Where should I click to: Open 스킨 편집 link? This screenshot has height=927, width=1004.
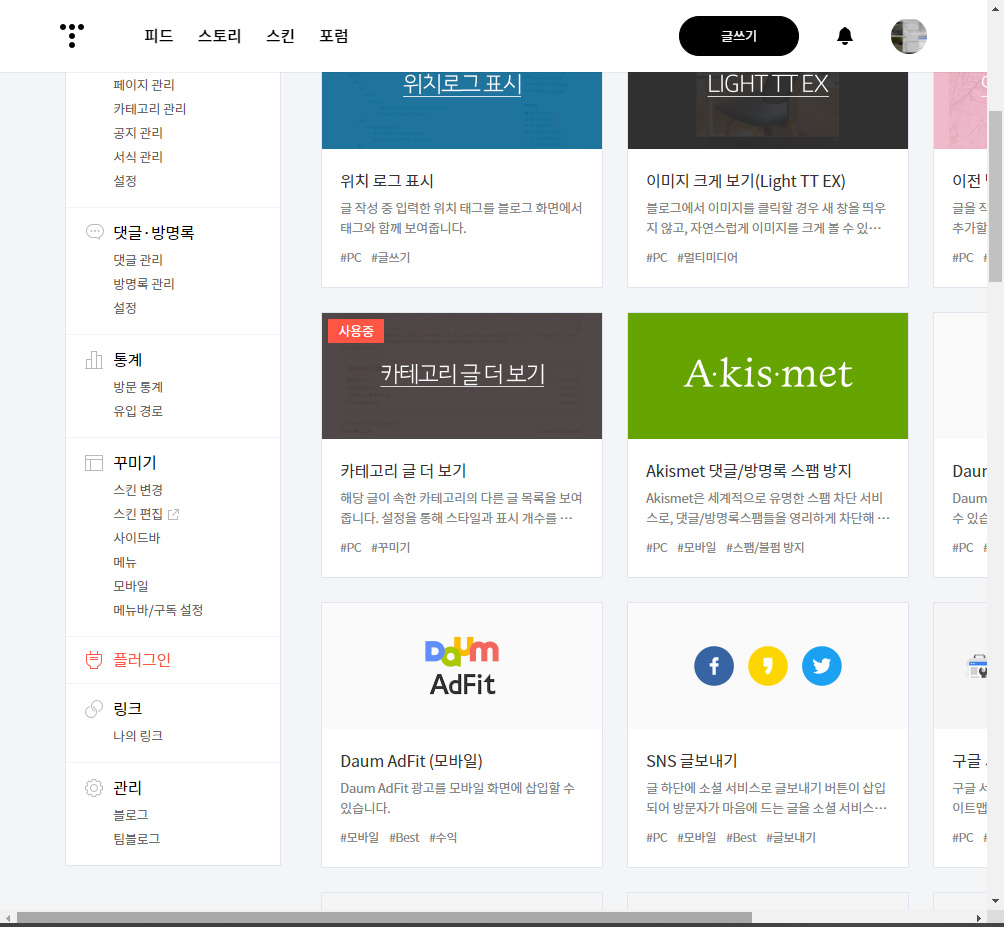pyautogui.click(x=138, y=514)
